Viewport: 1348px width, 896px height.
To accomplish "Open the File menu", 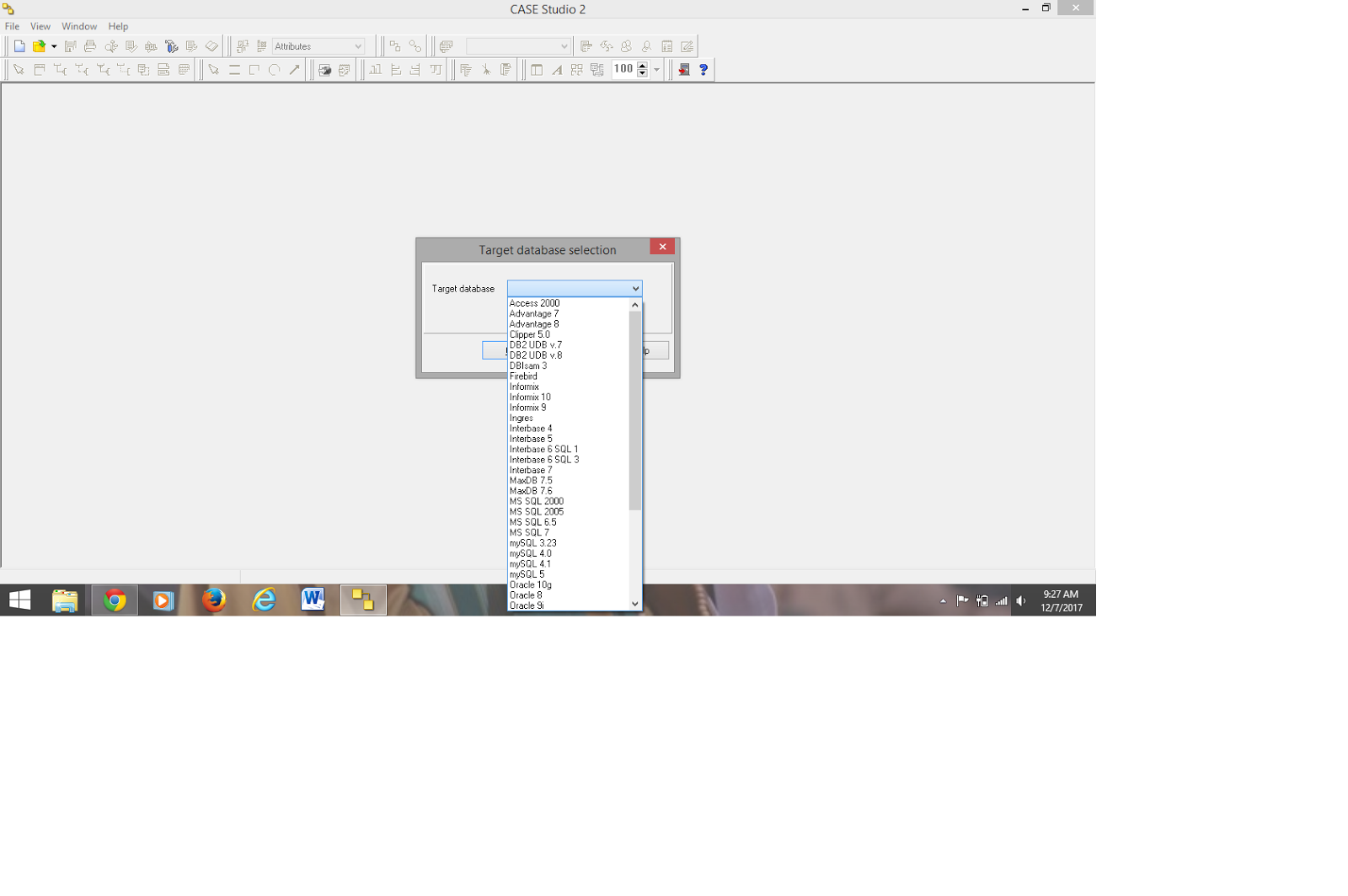I will pos(12,26).
